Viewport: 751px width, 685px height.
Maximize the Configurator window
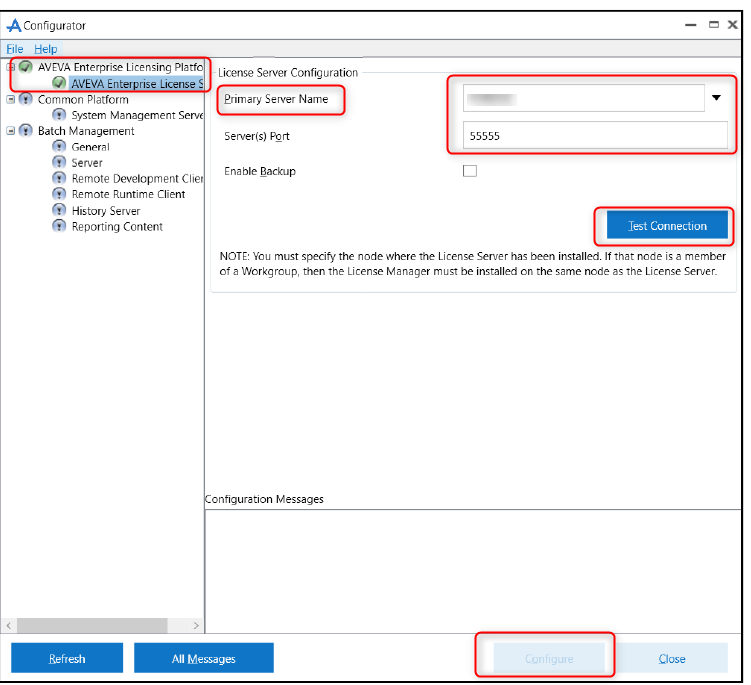point(714,25)
